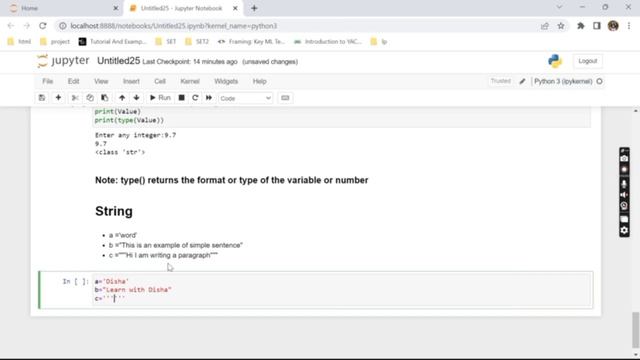Open the File menu
The width and height of the screenshot is (640, 360).
coord(48,81)
